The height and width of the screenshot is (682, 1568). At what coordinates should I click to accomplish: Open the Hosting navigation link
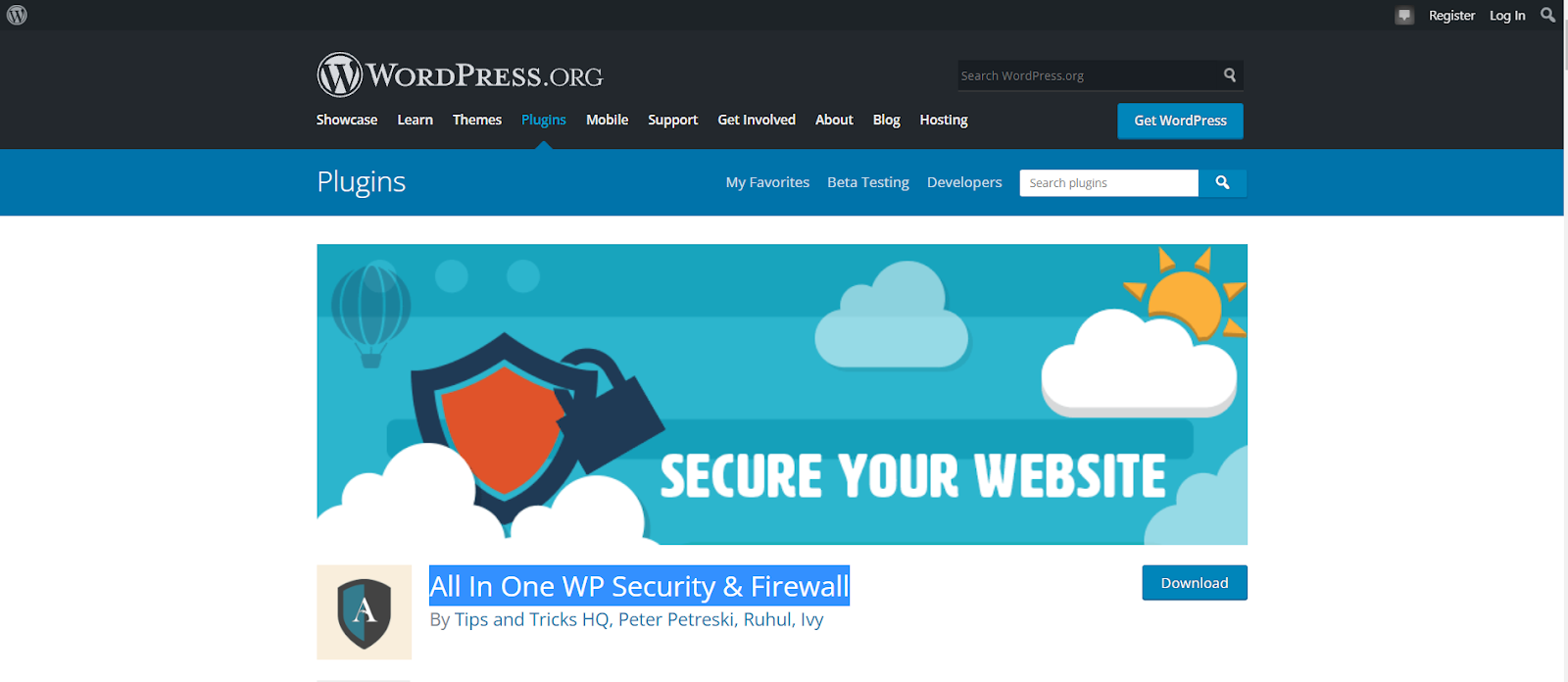[x=943, y=120]
